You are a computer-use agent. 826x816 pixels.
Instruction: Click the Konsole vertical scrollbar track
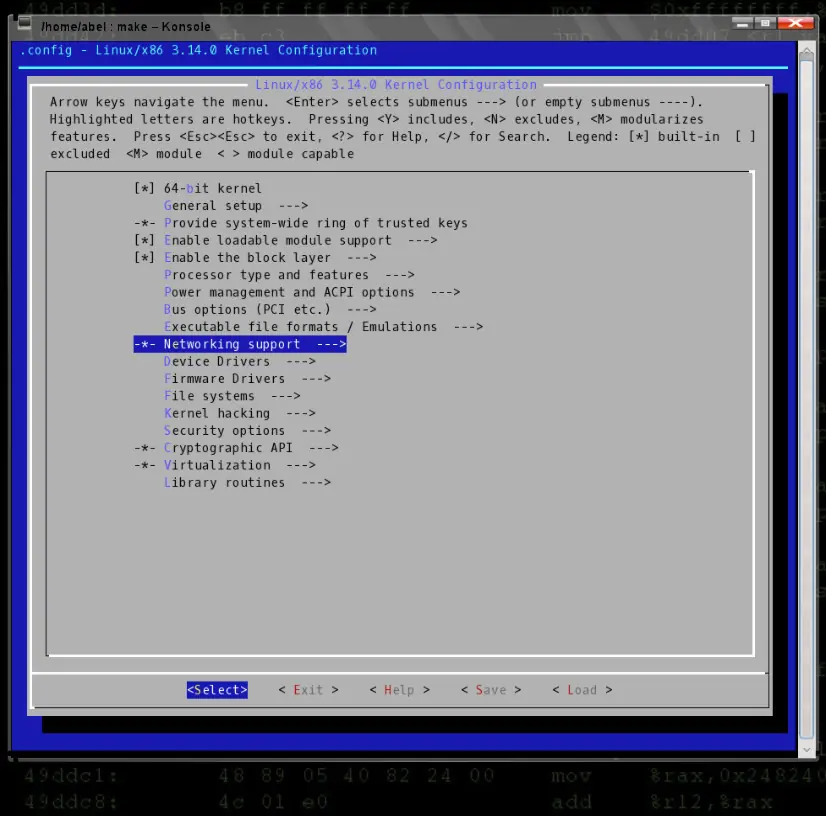coord(807,400)
